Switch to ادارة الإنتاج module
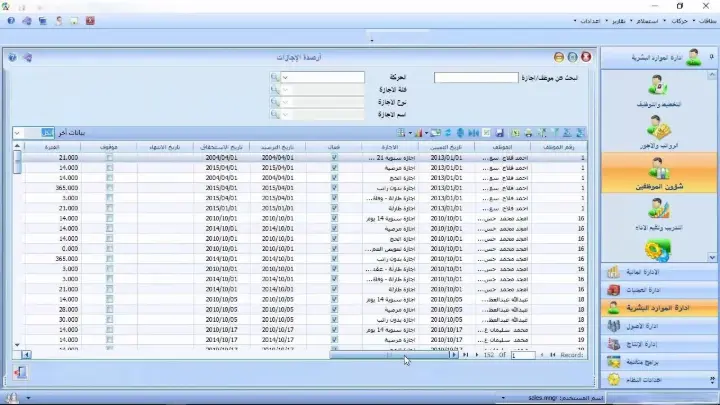This screenshot has height=405, width=720. [658, 344]
